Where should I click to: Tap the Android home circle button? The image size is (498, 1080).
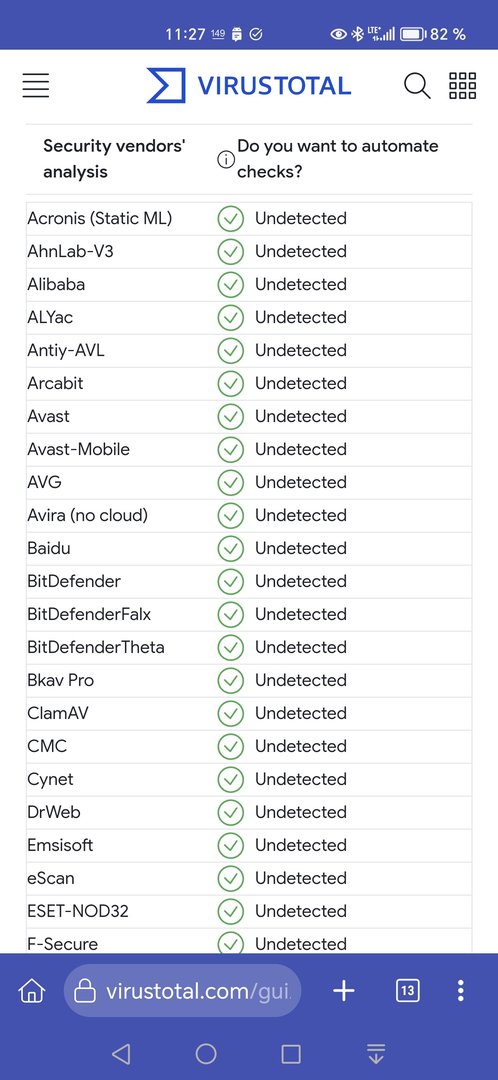pos(206,1053)
